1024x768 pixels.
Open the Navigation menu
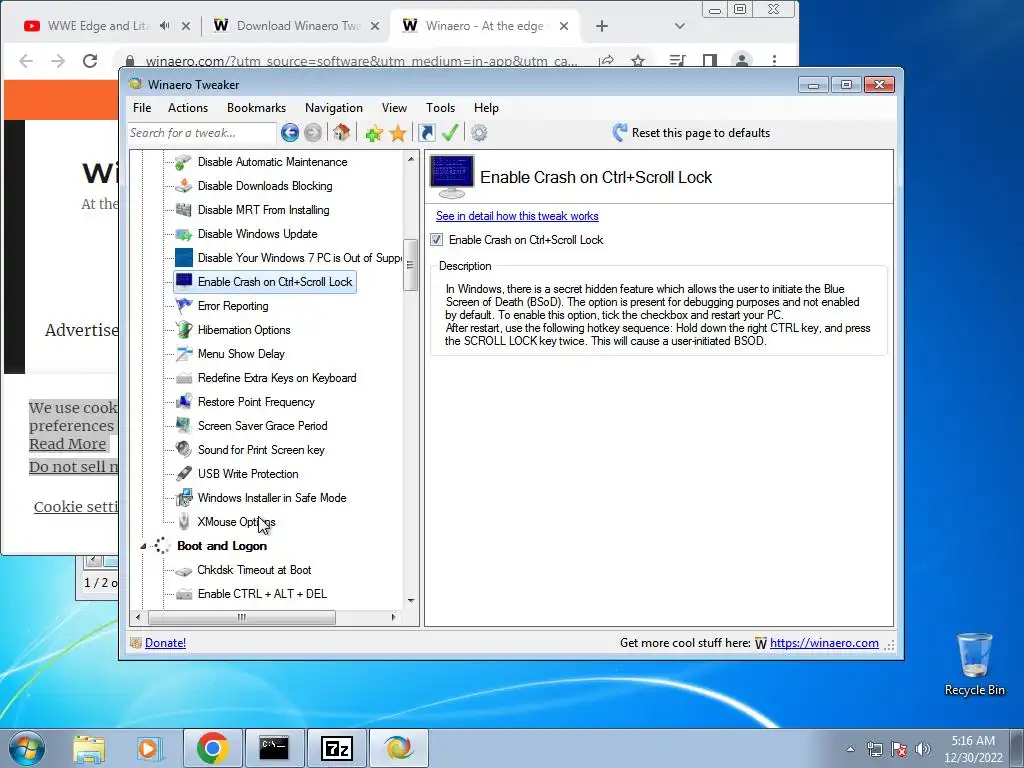[334, 108]
